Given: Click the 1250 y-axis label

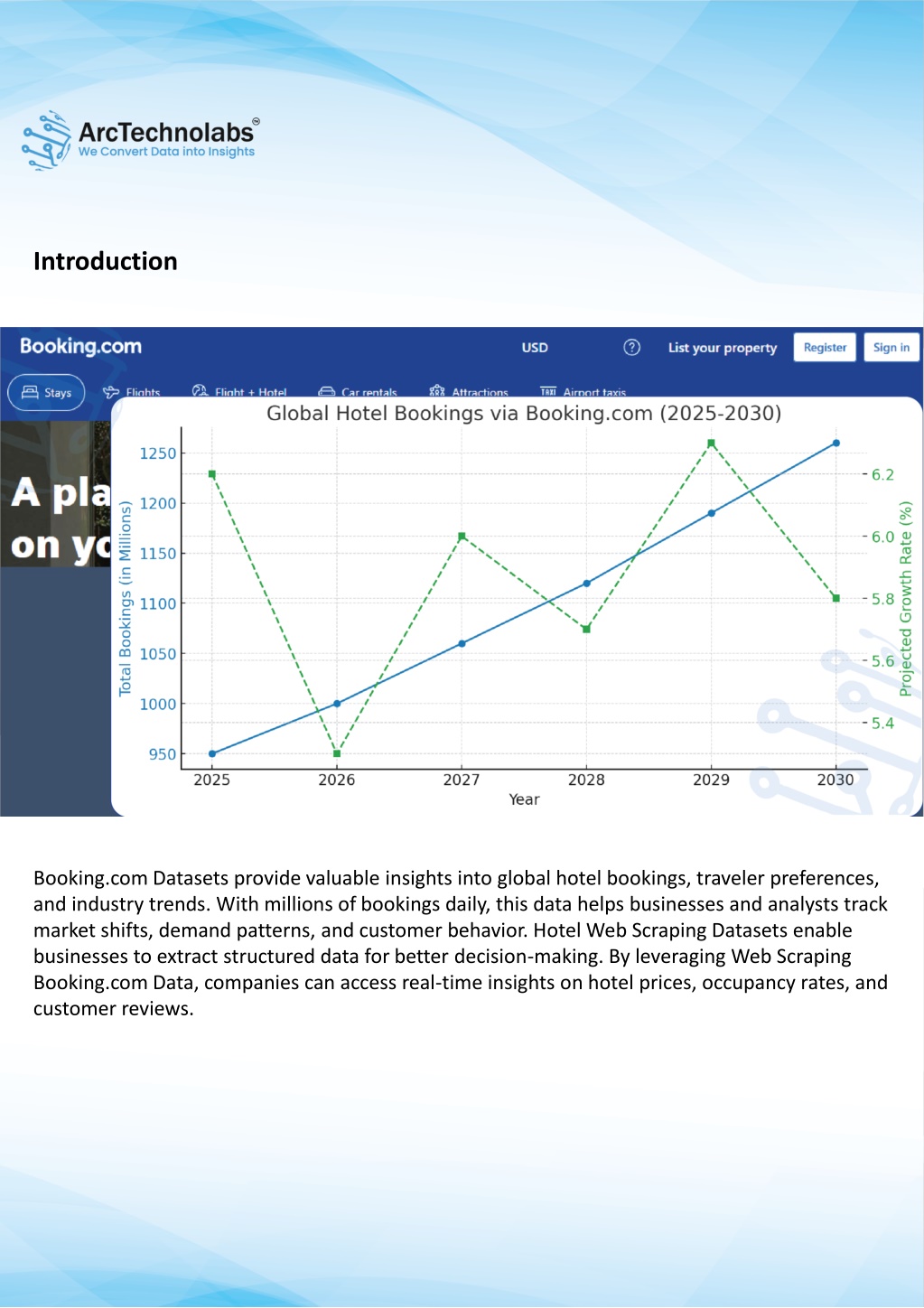Looking at the screenshot, I should [158, 453].
